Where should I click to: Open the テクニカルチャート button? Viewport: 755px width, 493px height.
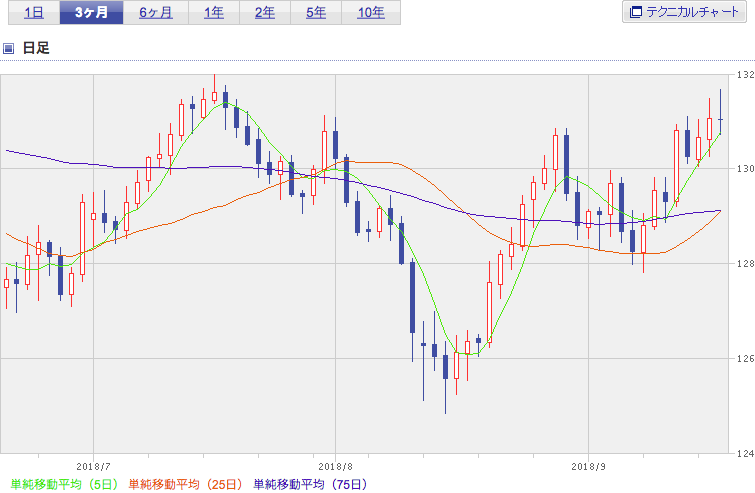(684, 12)
